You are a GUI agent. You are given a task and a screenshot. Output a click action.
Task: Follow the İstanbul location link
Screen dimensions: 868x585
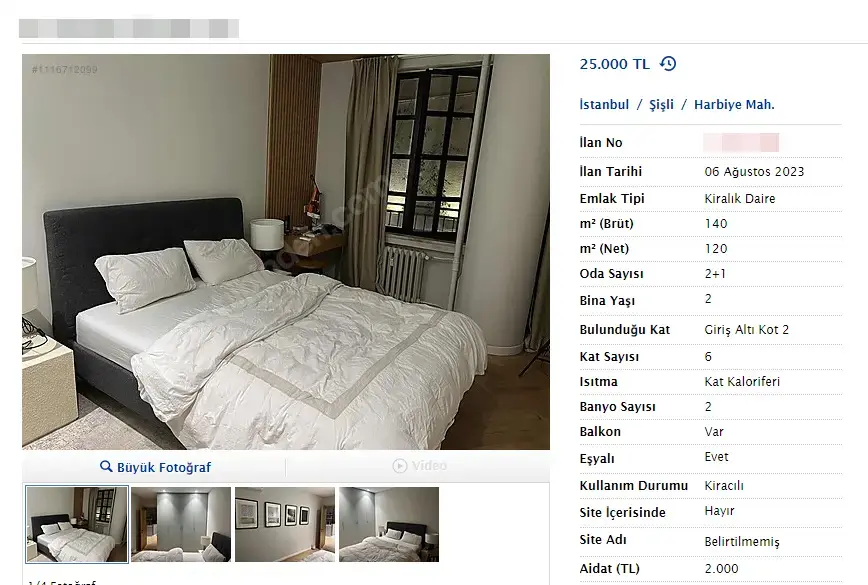pyautogui.click(x=604, y=105)
